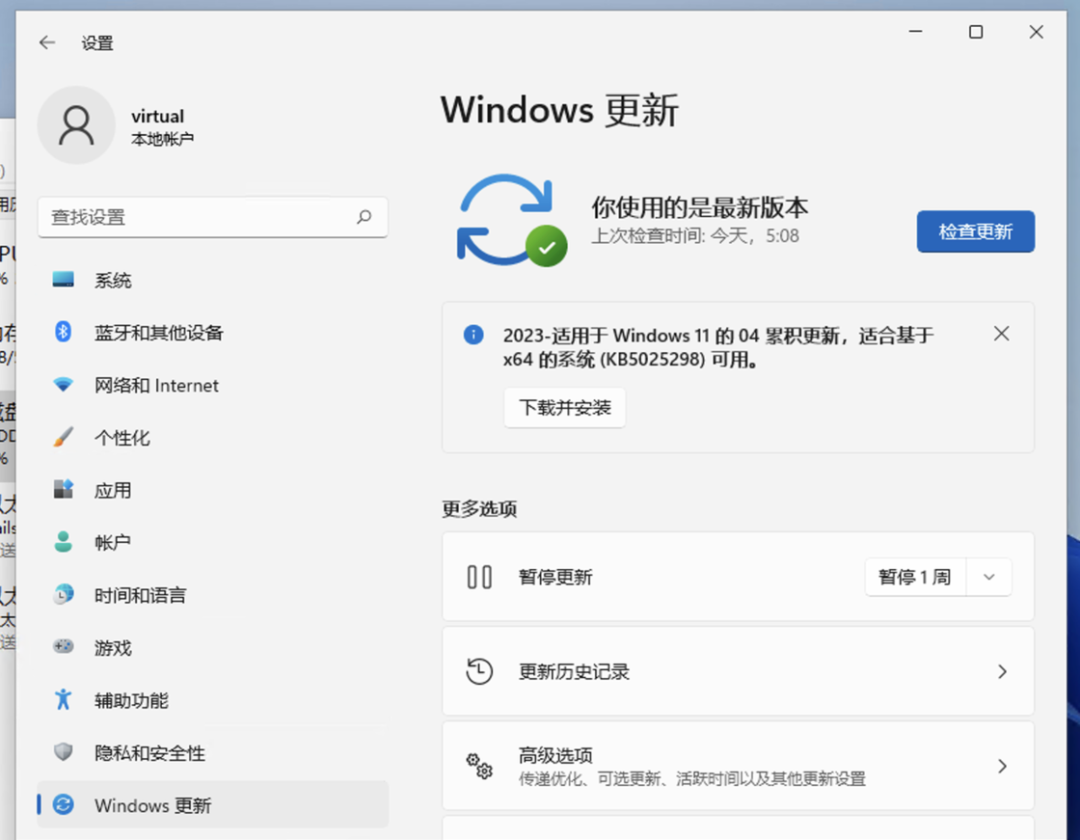Click the 应用 apps icon

click(x=63, y=490)
